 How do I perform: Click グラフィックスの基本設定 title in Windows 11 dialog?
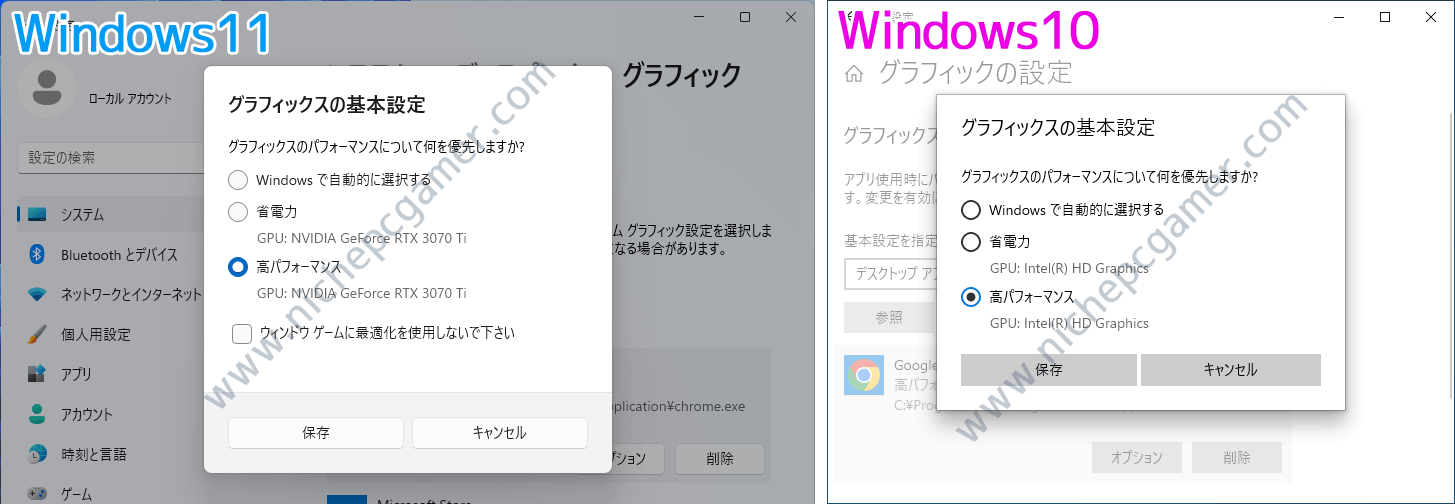326,105
